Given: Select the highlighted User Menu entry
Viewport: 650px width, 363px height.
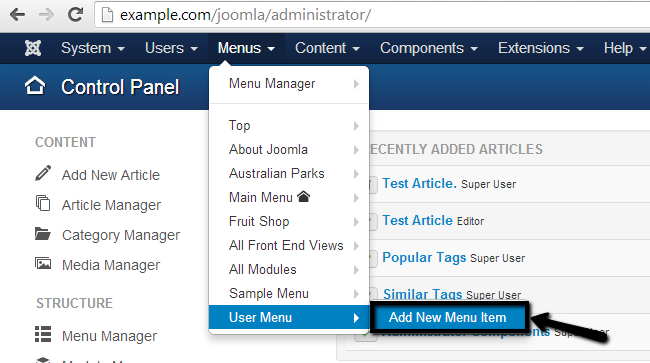Looking at the screenshot, I should (289, 317).
